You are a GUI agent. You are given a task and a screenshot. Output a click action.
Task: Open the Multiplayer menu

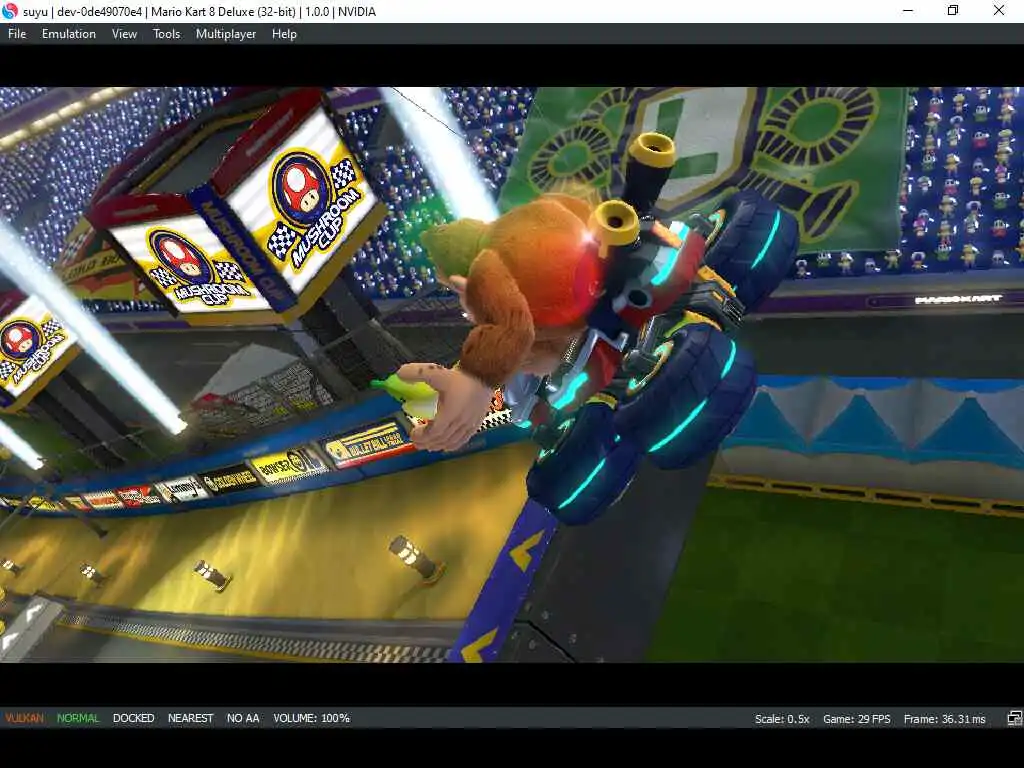click(226, 34)
